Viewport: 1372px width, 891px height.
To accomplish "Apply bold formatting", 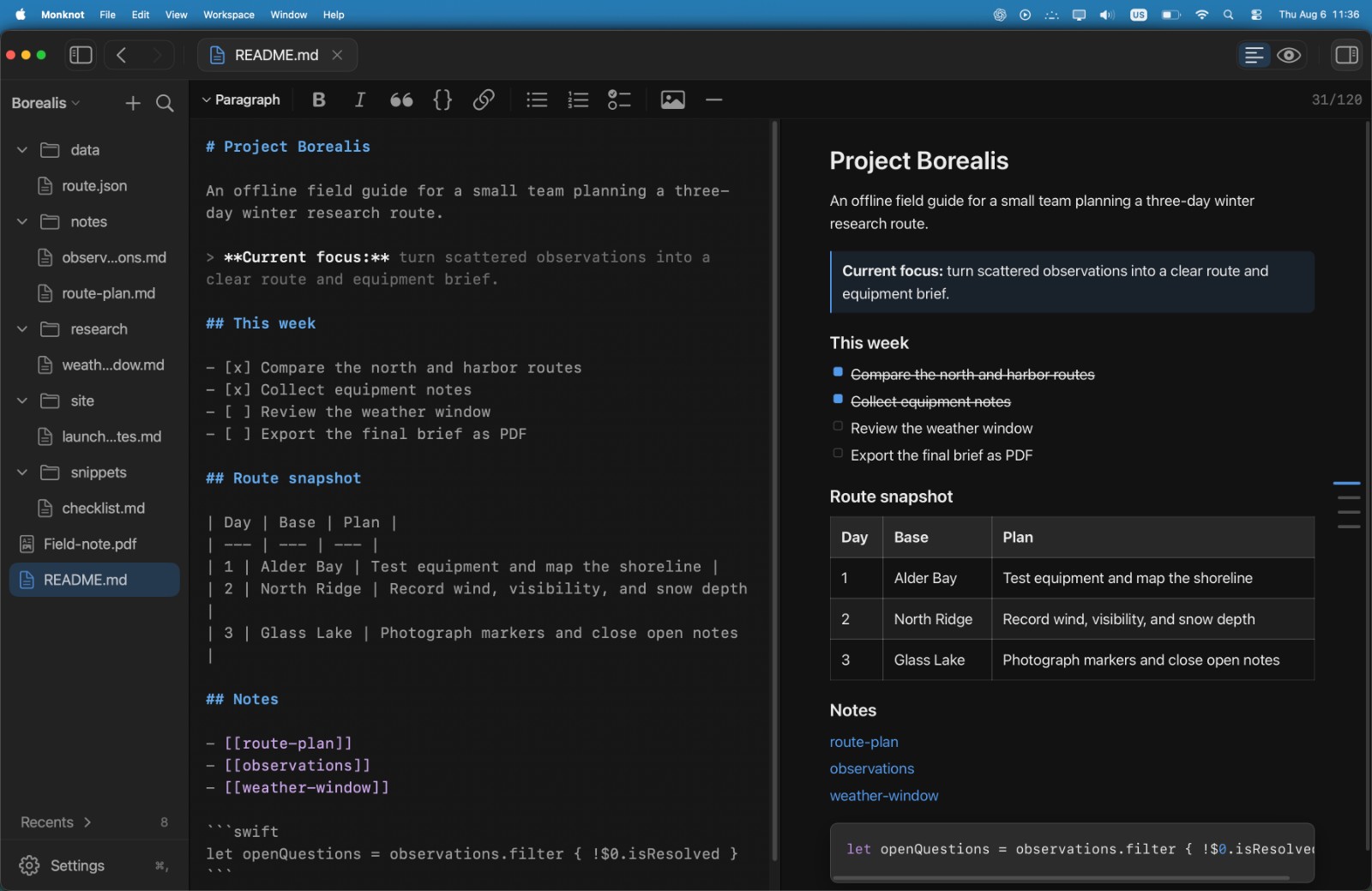I will coord(319,99).
